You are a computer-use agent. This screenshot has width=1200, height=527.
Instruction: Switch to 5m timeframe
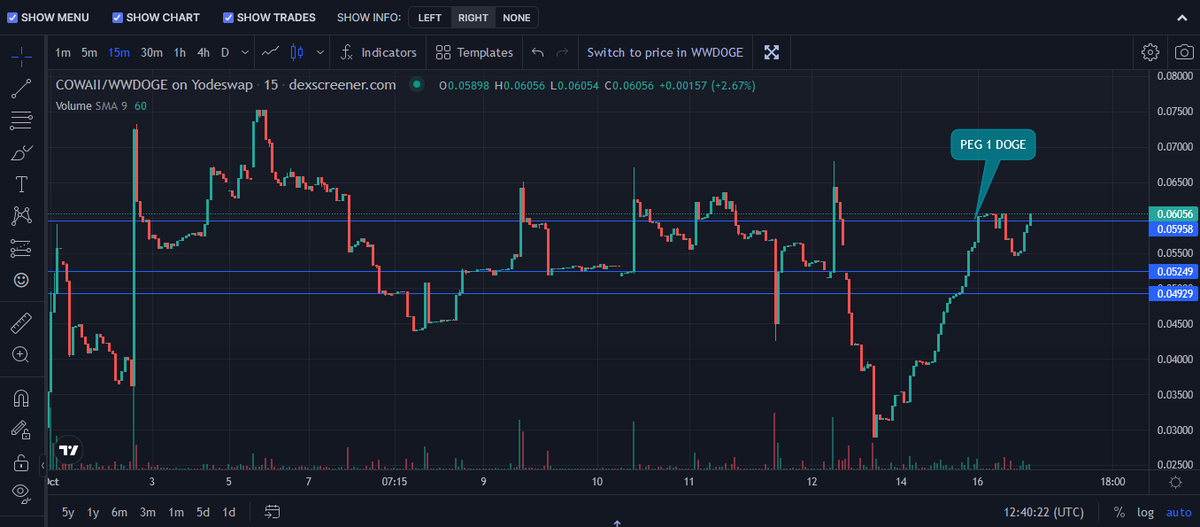pos(90,52)
